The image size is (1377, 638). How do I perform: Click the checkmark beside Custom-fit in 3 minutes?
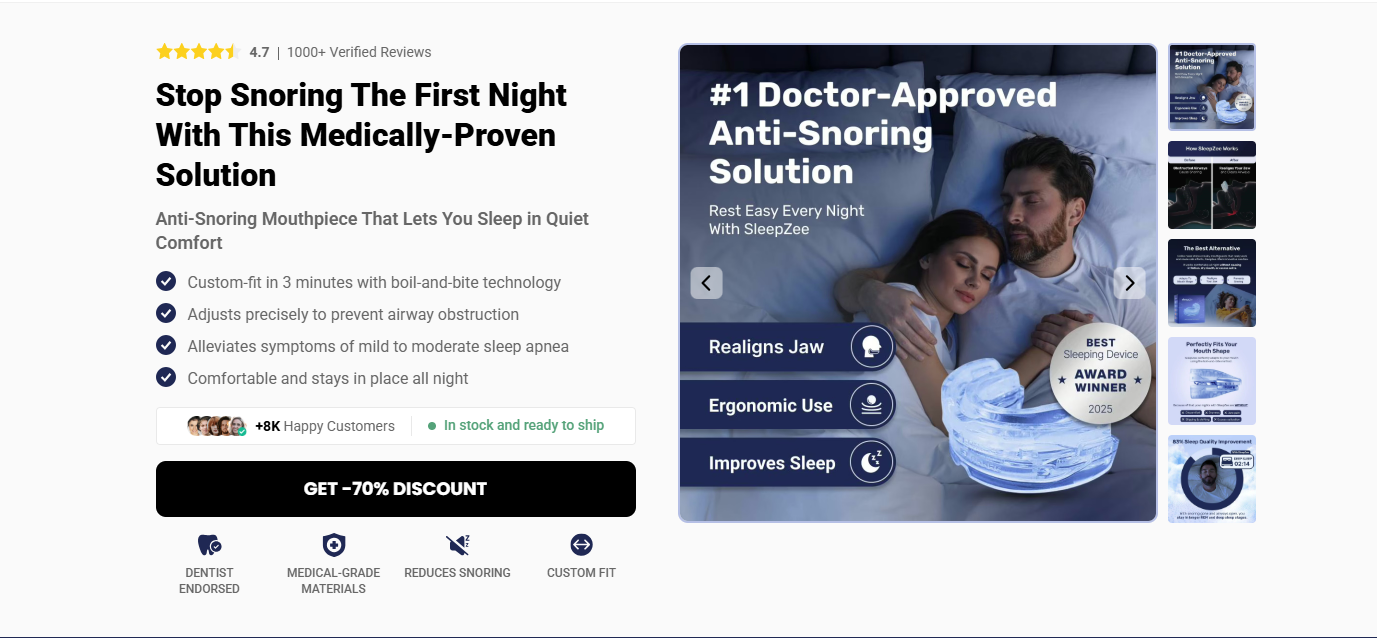(166, 282)
